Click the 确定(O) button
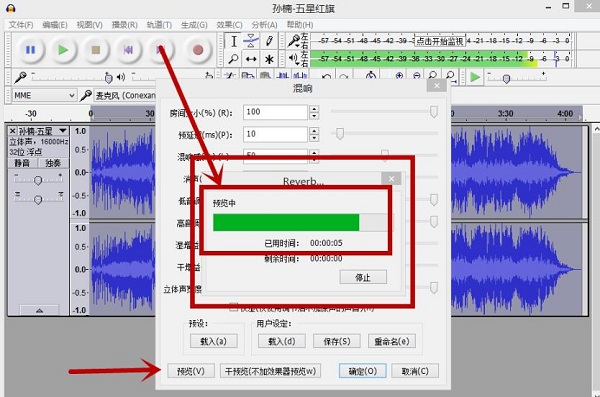 (x=363, y=371)
